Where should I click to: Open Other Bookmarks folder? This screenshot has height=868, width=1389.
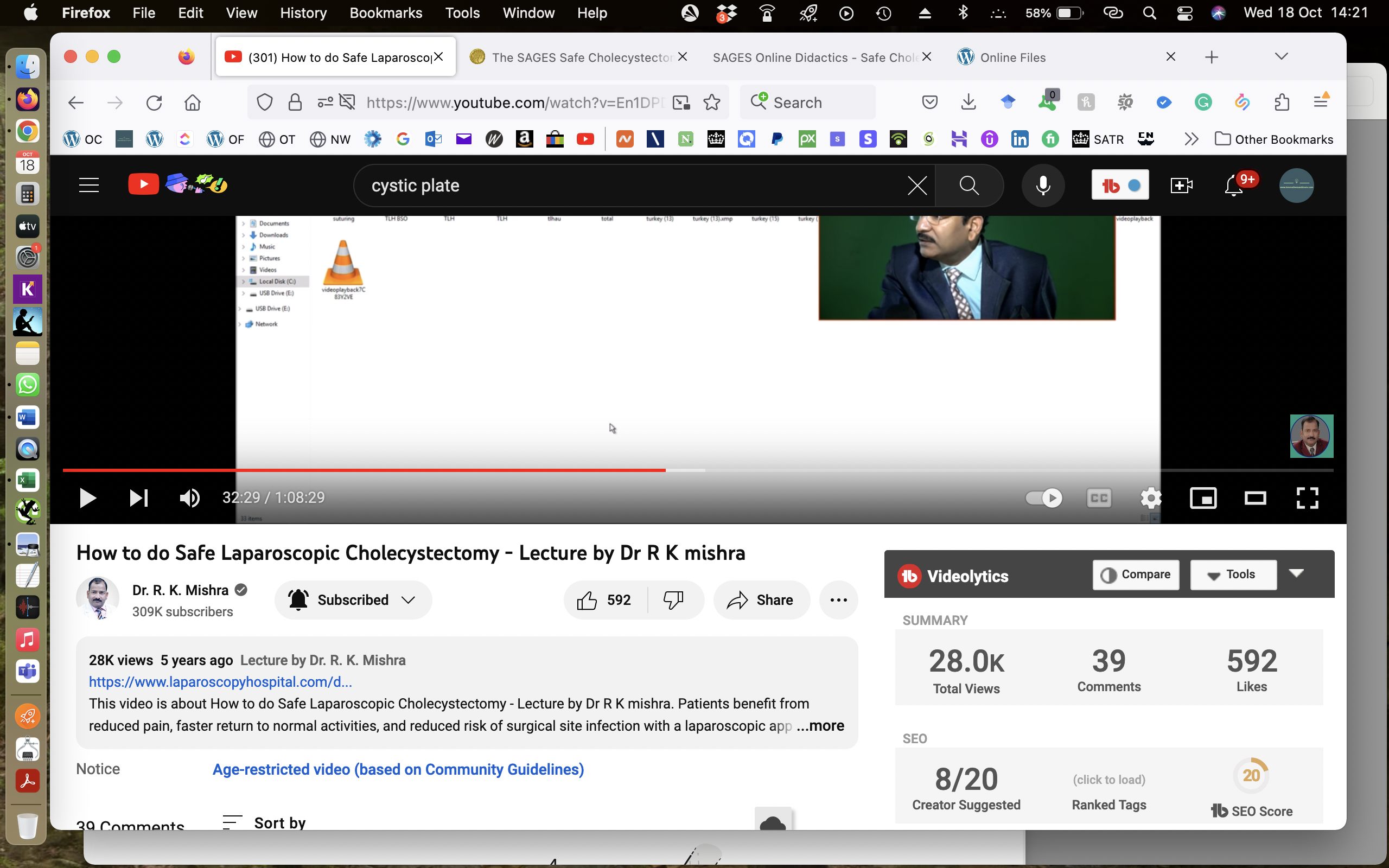point(1274,139)
